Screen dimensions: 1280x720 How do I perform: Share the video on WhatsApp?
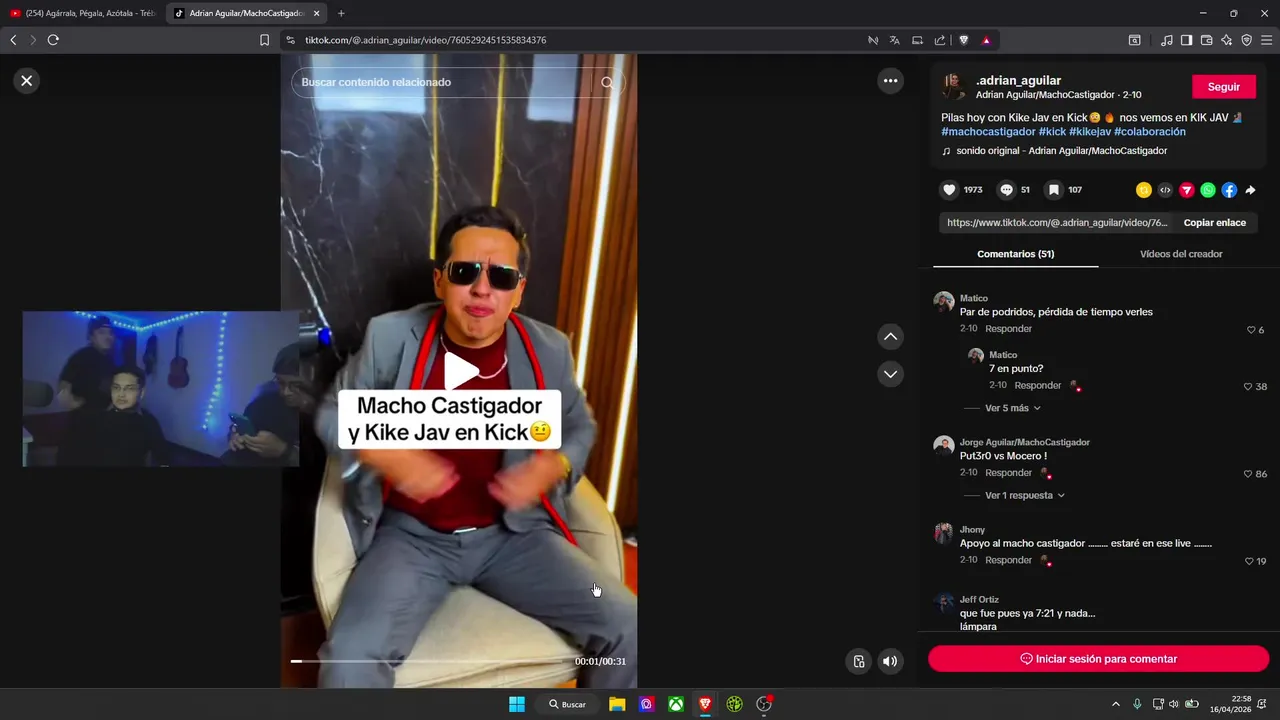point(1208,190)
